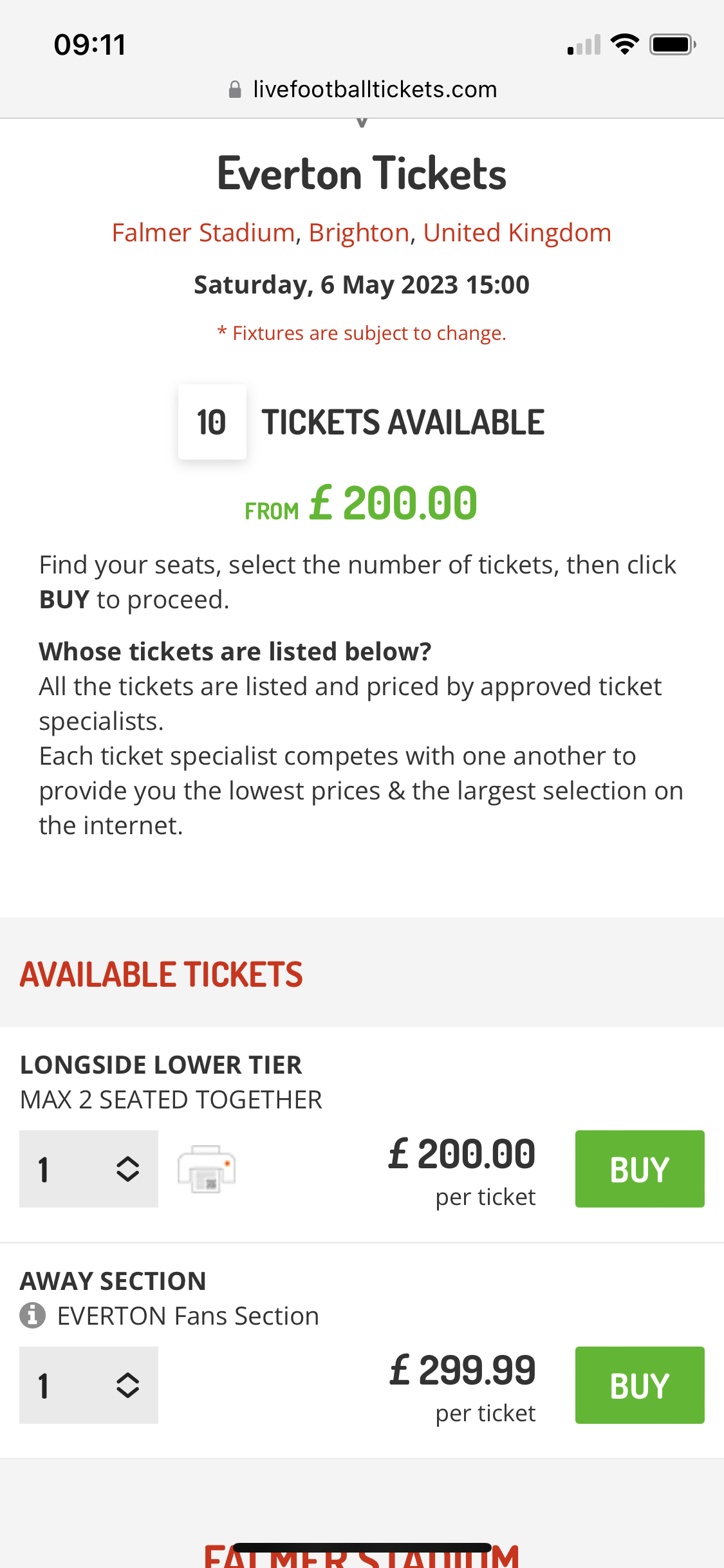Tap the padlock icon in address bar
Viewport: 724px width, 1568px height.
coord(235,89)
